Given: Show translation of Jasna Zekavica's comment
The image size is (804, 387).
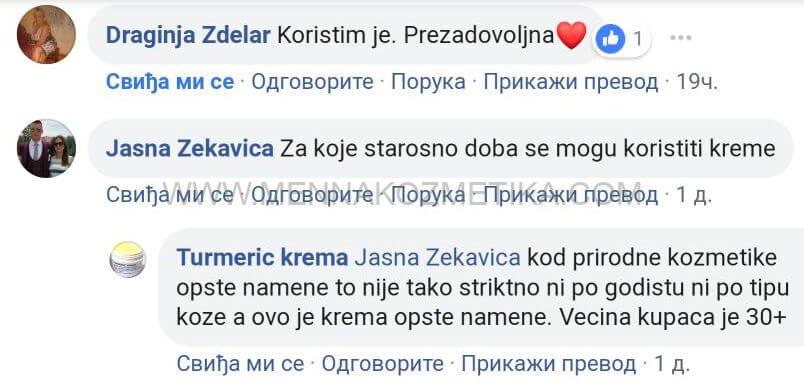Looking at the screenshot, I should click(x=571, y=195).
